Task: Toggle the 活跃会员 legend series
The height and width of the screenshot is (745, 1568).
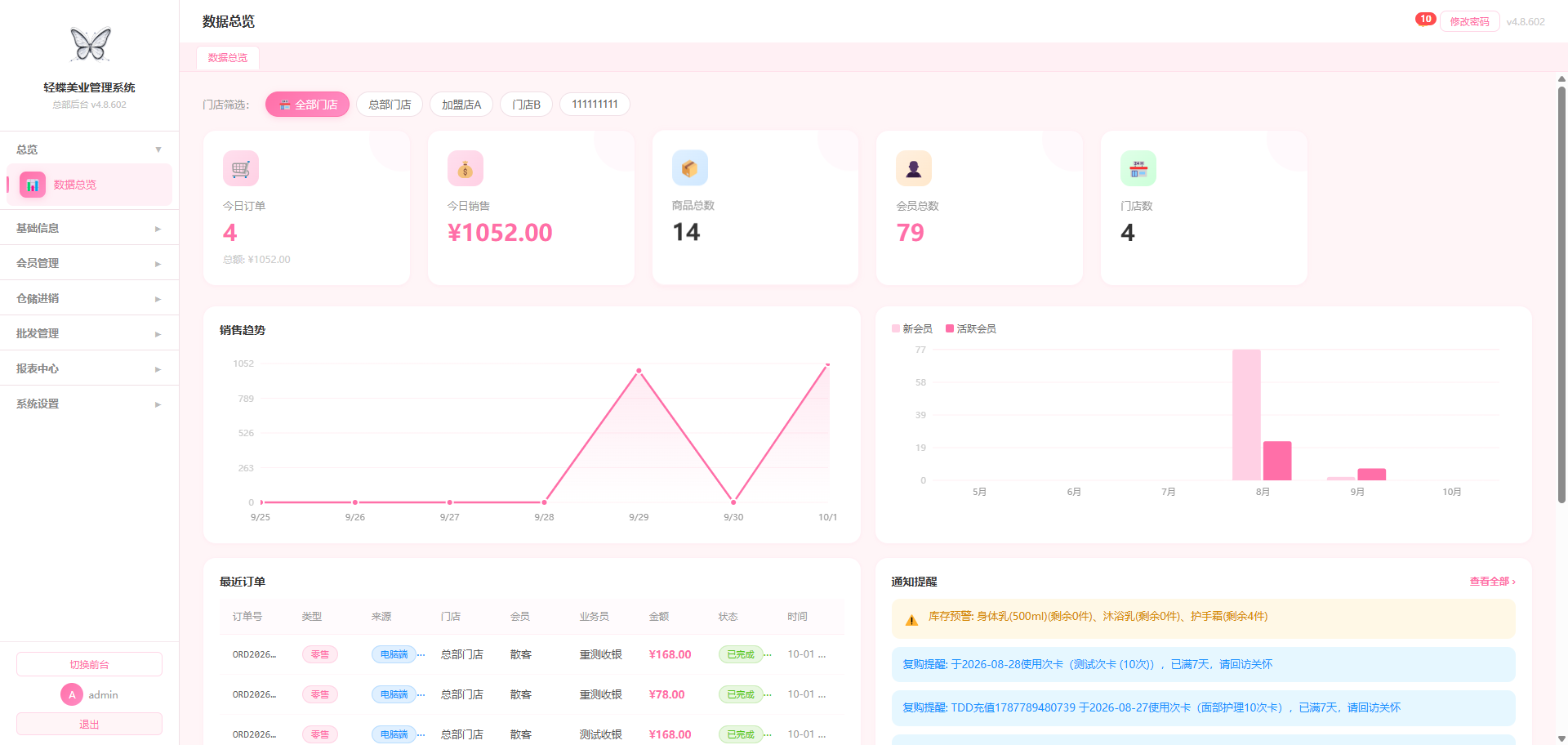Action: (971, 328)
